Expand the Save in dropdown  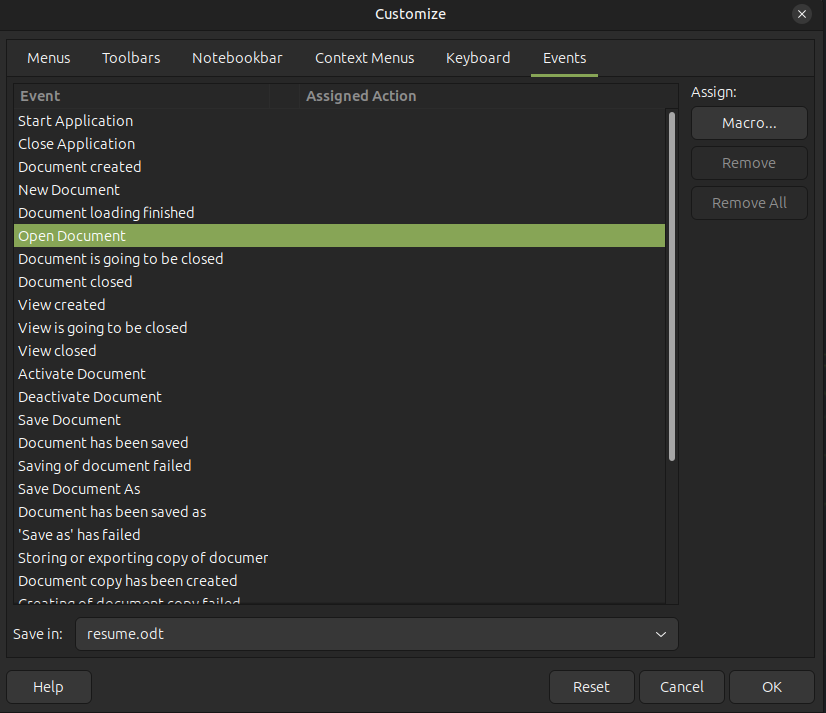coord(377,634)
